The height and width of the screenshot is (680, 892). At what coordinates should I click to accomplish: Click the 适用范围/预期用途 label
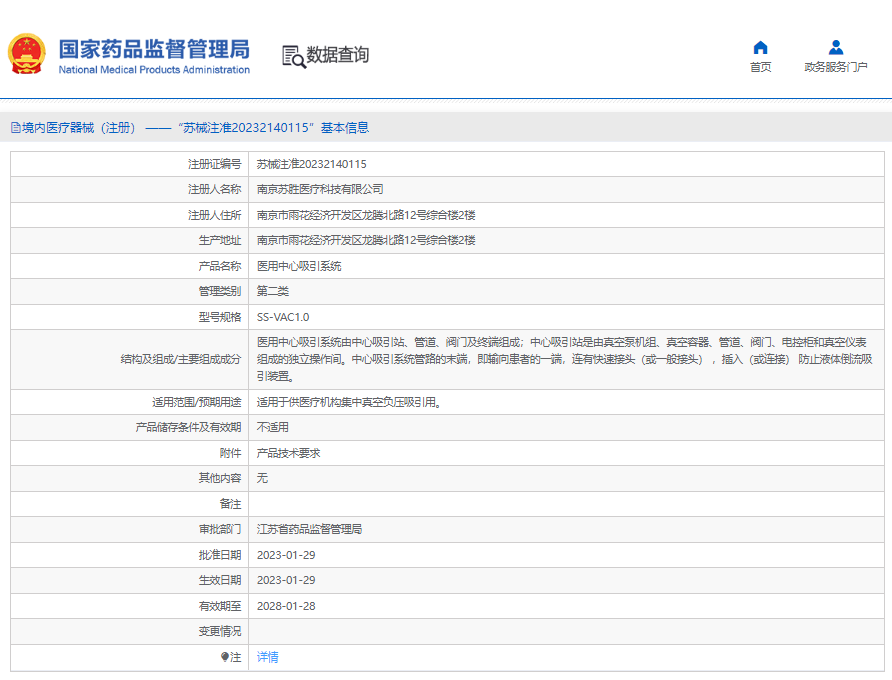[196, 402]
